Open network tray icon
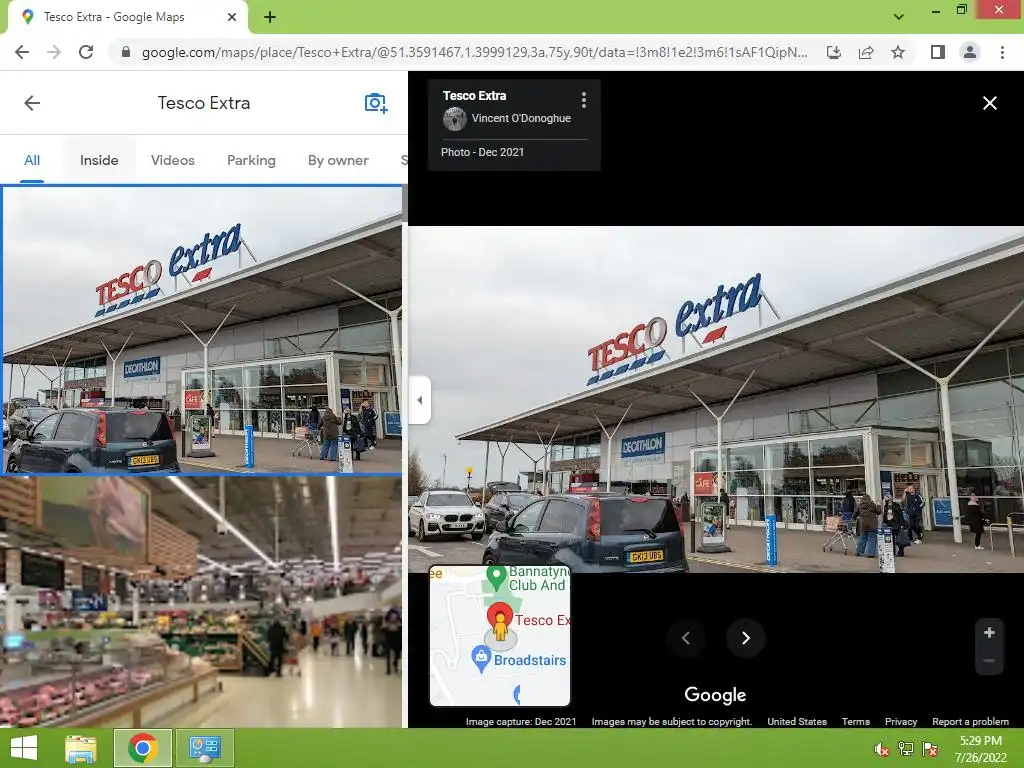Screen dimensions: 1024x768 pos(906,749)
